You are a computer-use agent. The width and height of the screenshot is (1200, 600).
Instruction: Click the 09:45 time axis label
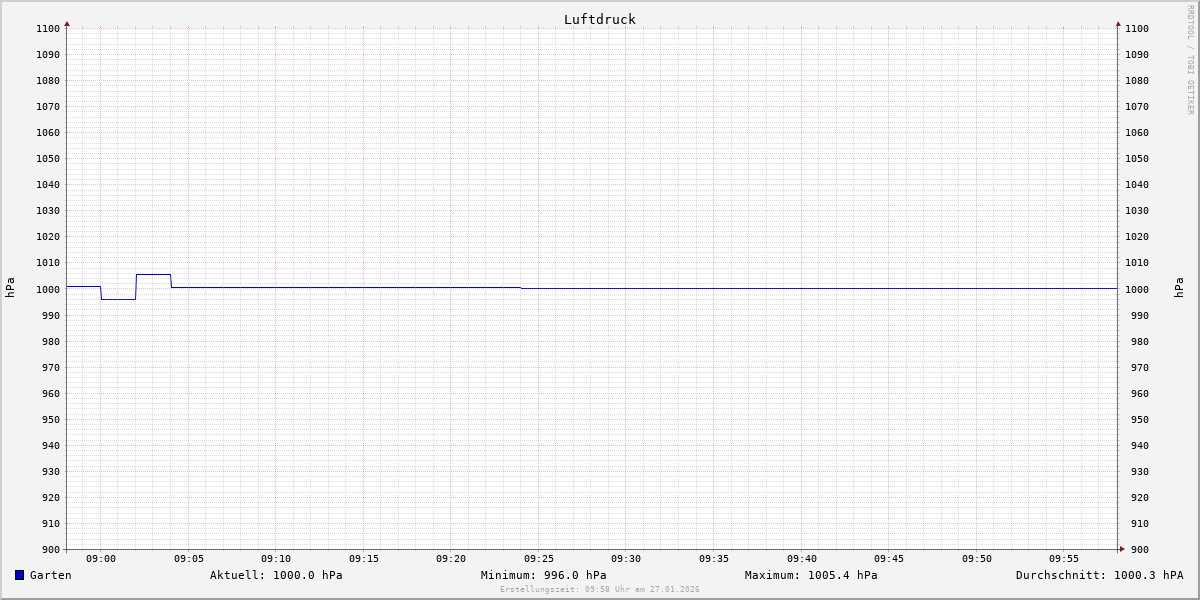tap(889, 559)
